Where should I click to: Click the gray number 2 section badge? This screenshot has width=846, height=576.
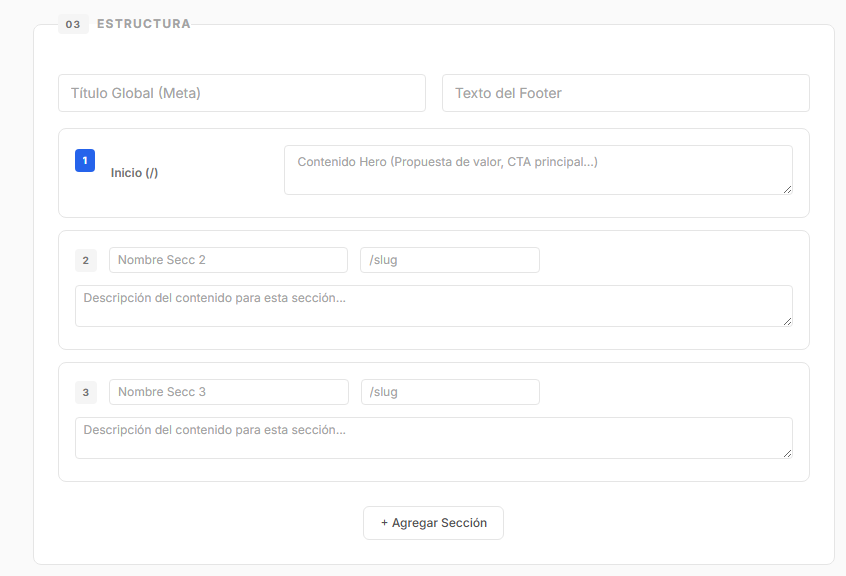tap(85, 261)
